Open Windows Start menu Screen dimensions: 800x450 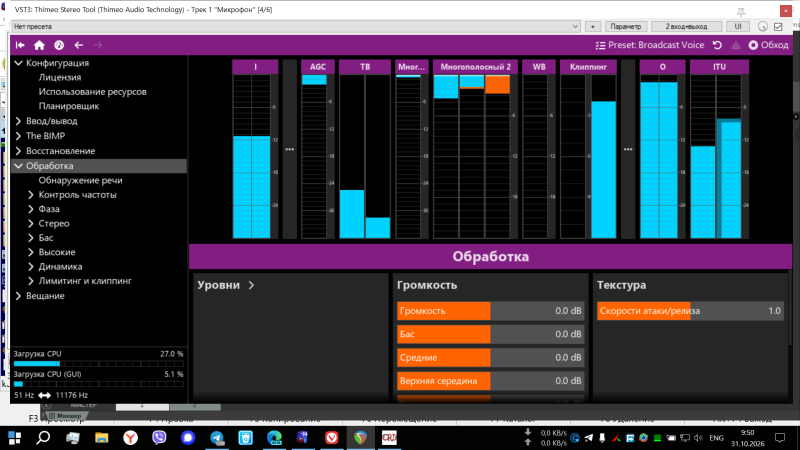click(14, 438)
